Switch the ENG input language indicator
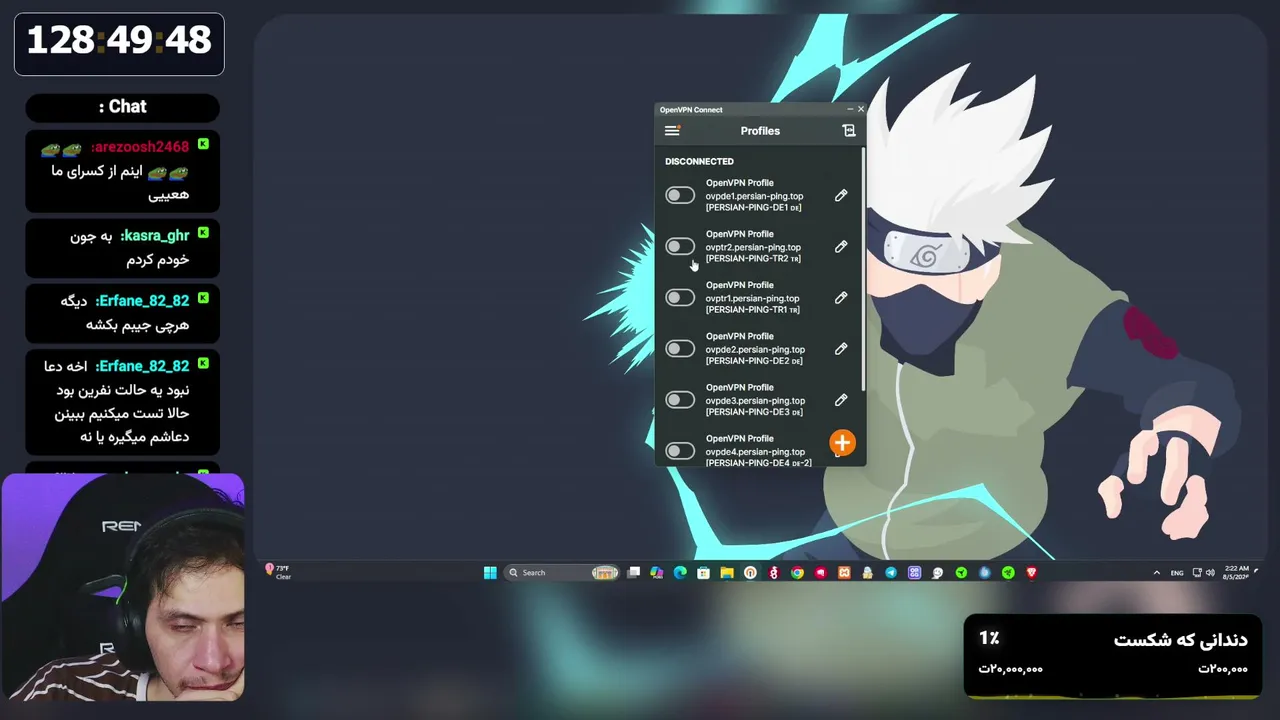 [x=1177, y=573]
